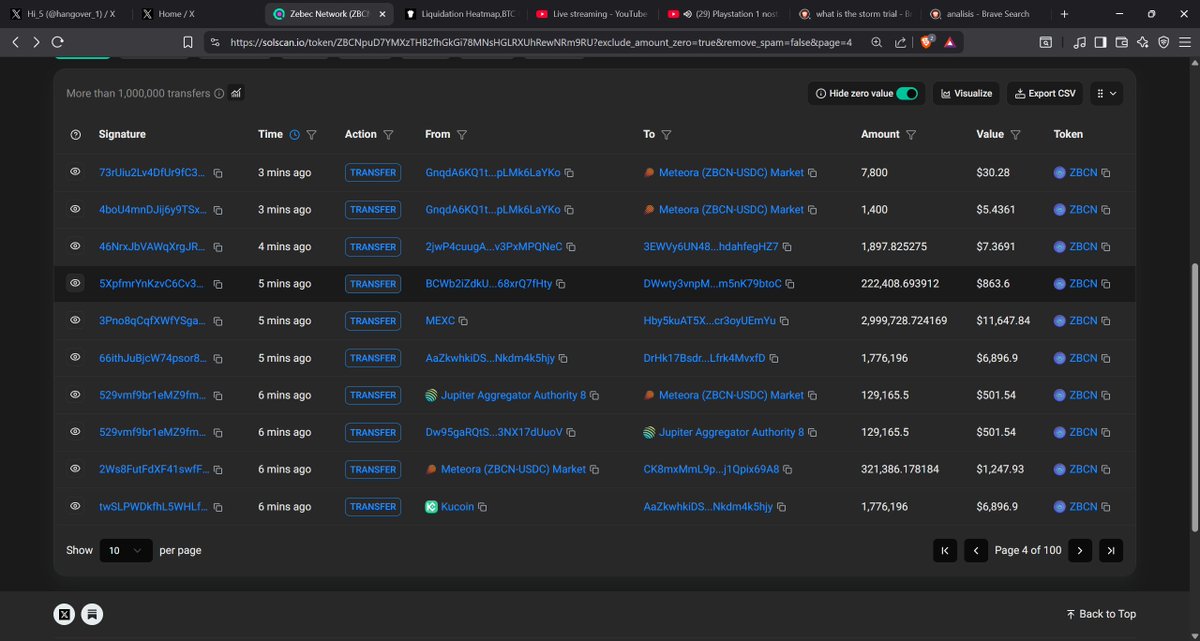Click Back to Top link
The height and width of the screenshot is (641, 1200).
point(1101,614)
